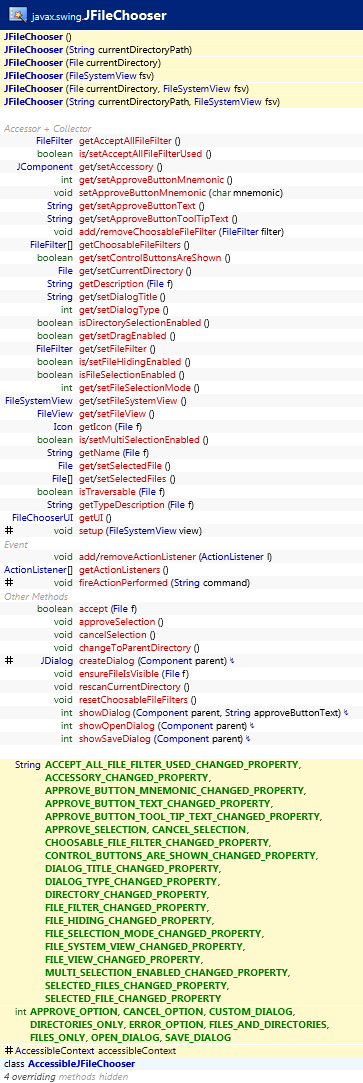Open the AccessibleJFileChooser nested class link

pyautogui.click(x=81, y=1064)
